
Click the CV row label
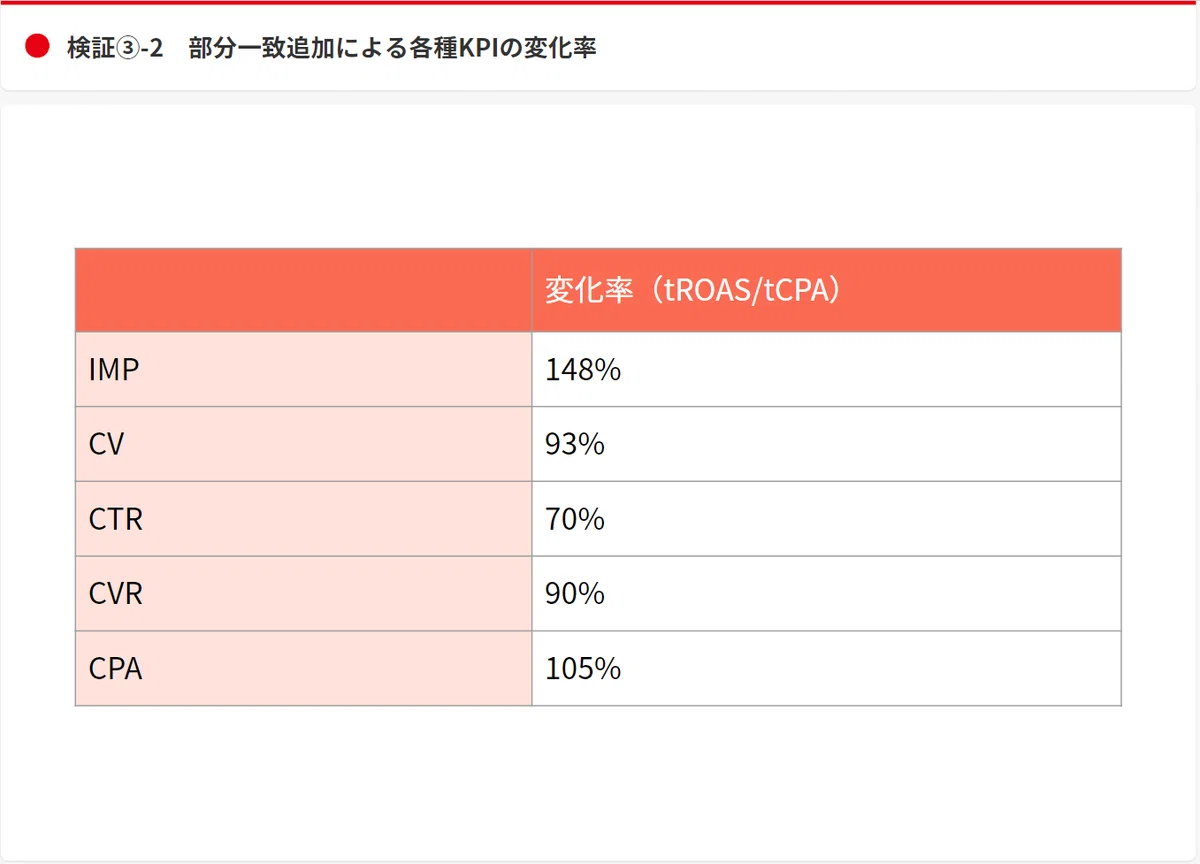(x=304, y=444)
